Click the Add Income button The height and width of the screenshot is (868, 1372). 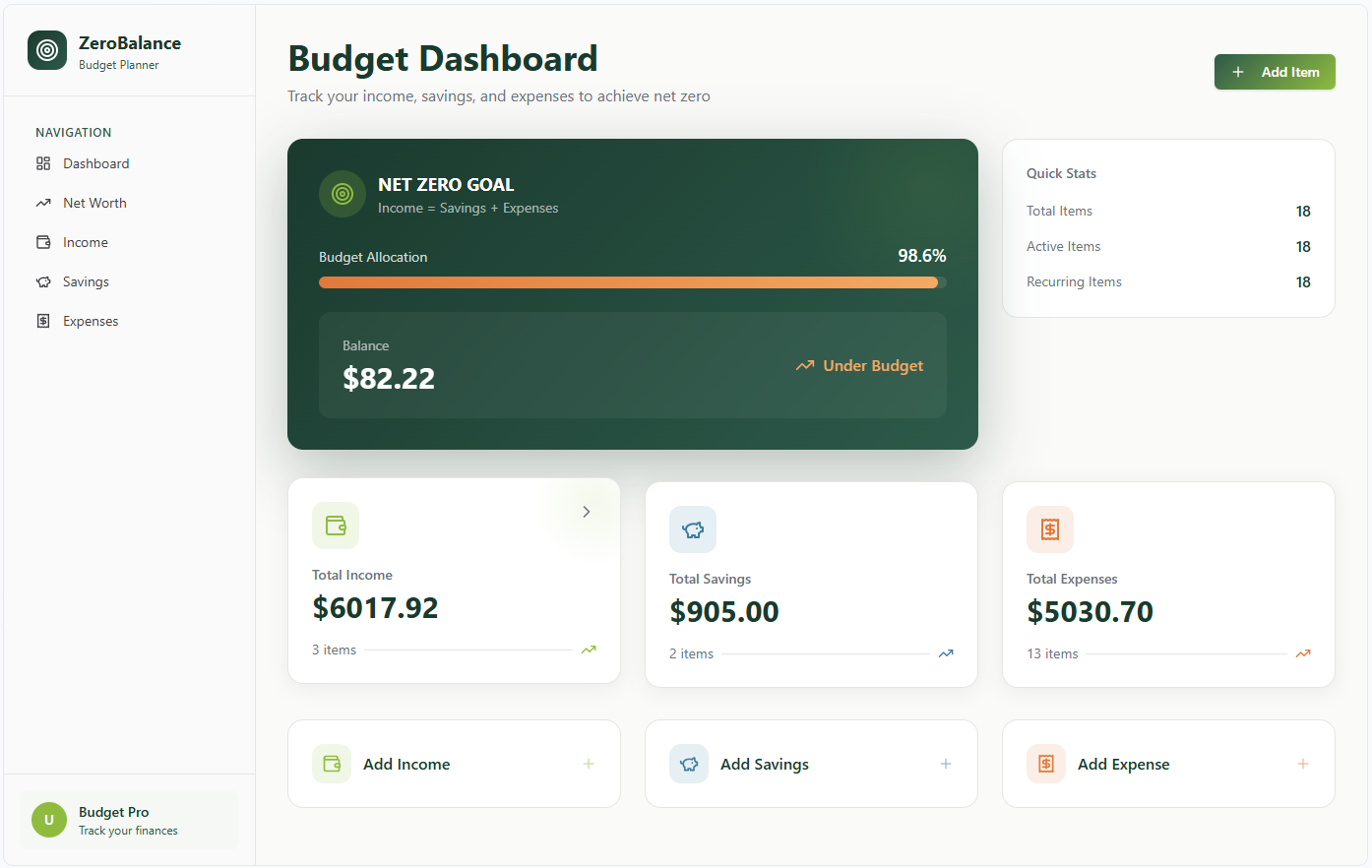[x=454, y=764]
